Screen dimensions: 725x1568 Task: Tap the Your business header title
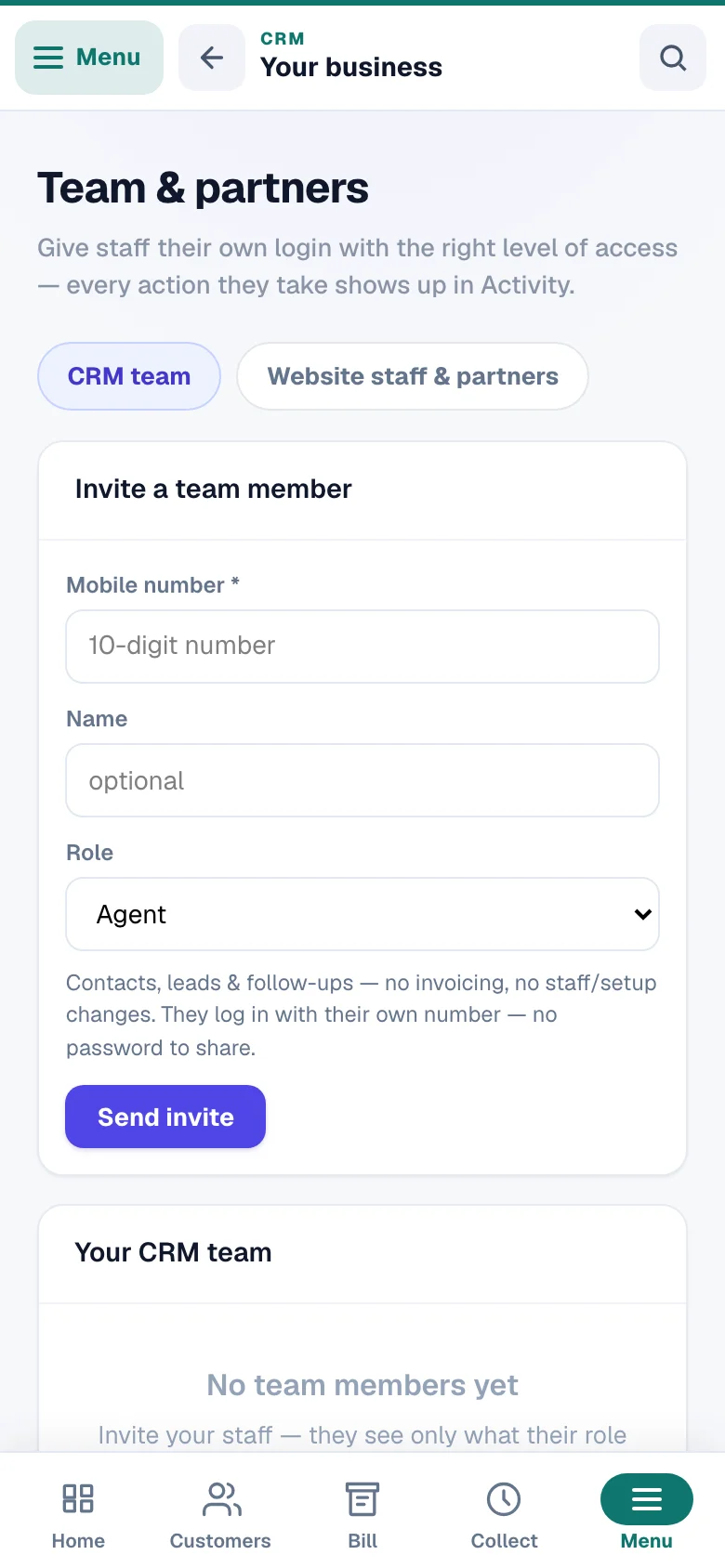pos(351,67)
